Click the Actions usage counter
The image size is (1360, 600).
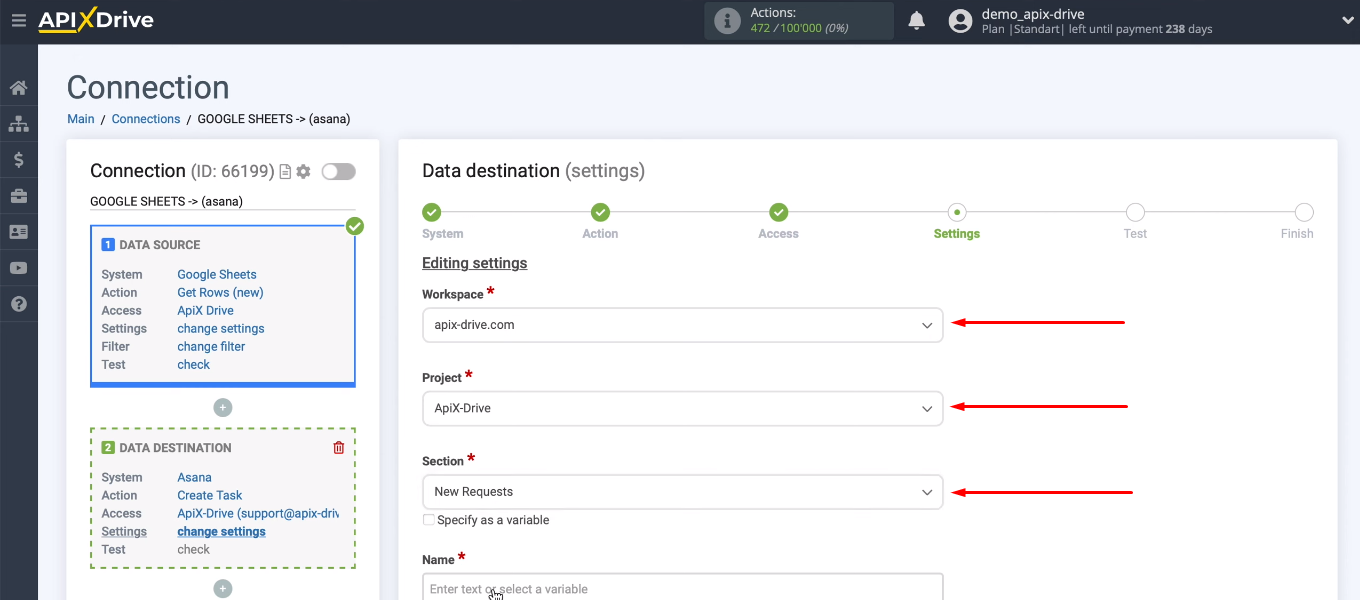pos(799,21)
